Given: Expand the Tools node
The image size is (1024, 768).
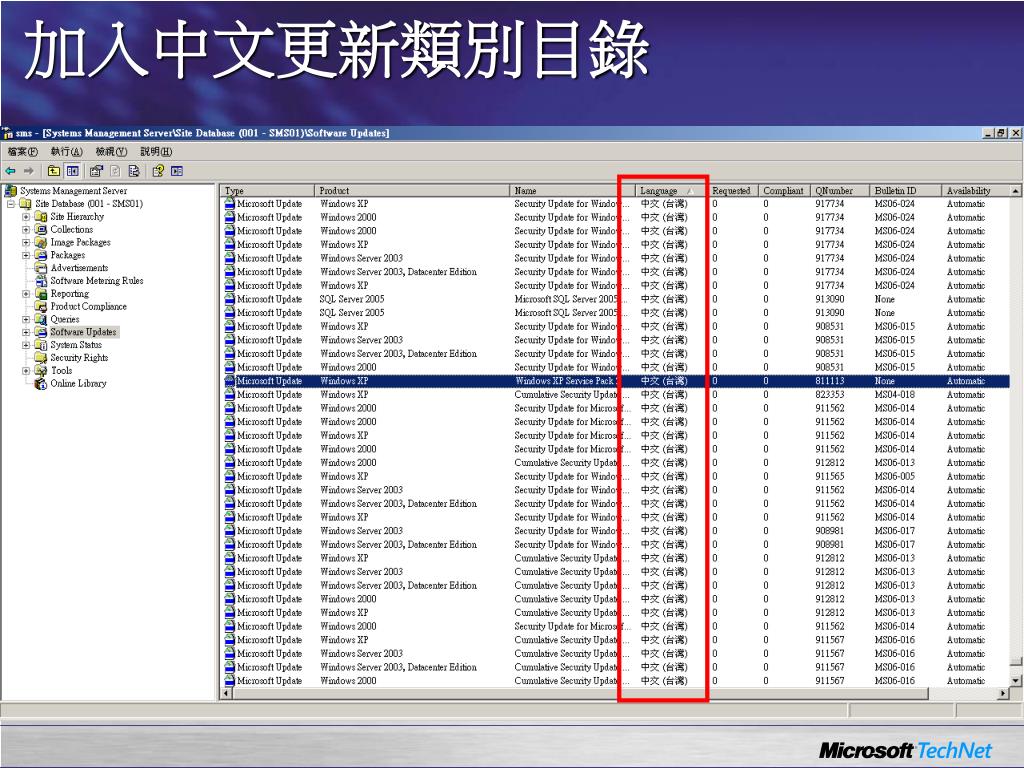Looking at the screenshot, I should coord(25,371).
